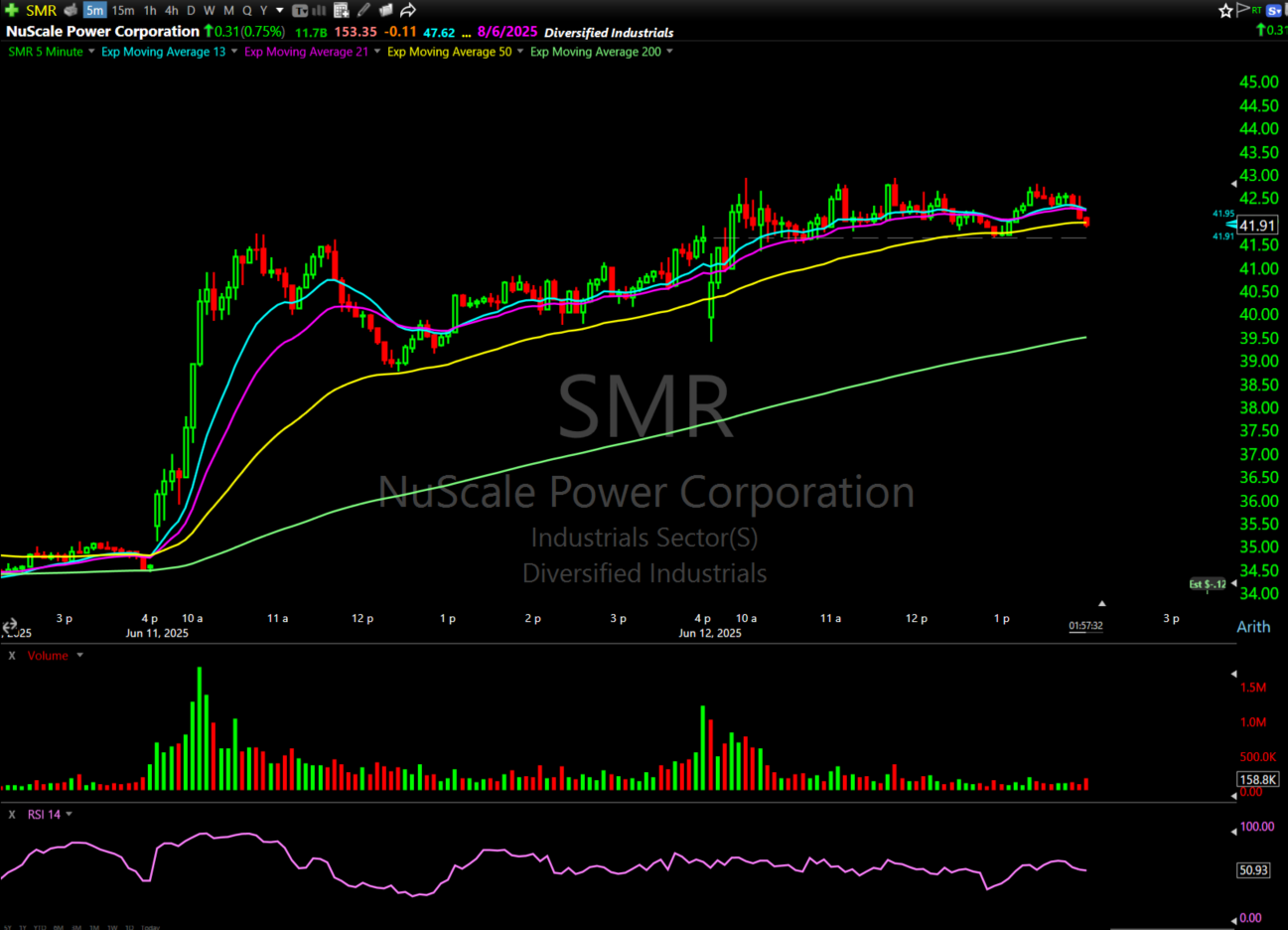Viewport: 1288px width, 930px height.
Task: Open the Volume indicator dropdown
Action: (x=80, y=656)
